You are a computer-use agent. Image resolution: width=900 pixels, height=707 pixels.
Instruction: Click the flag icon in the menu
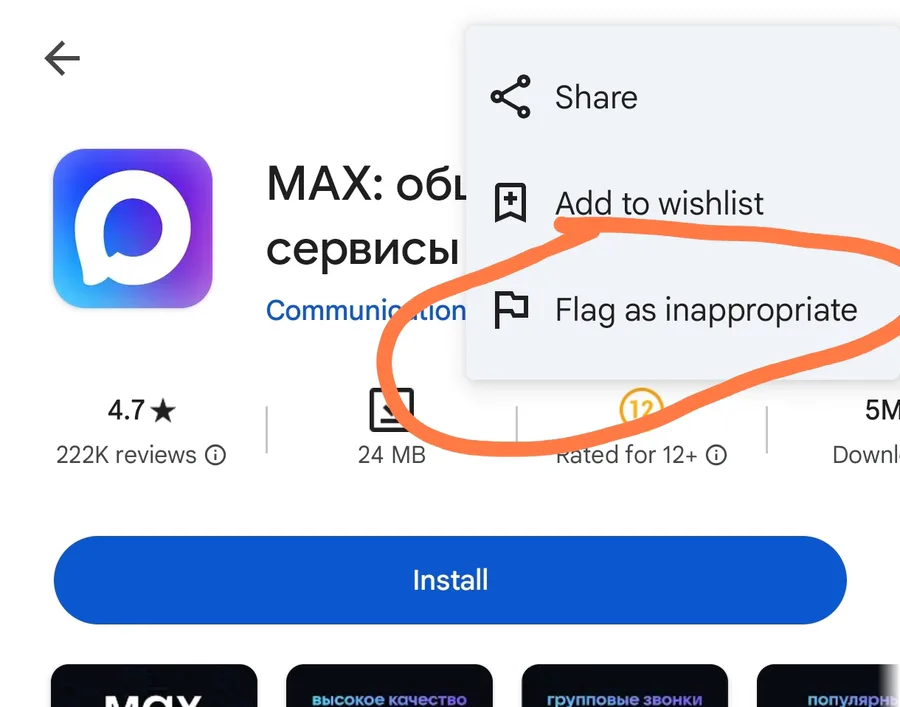[x=511, y=310]
